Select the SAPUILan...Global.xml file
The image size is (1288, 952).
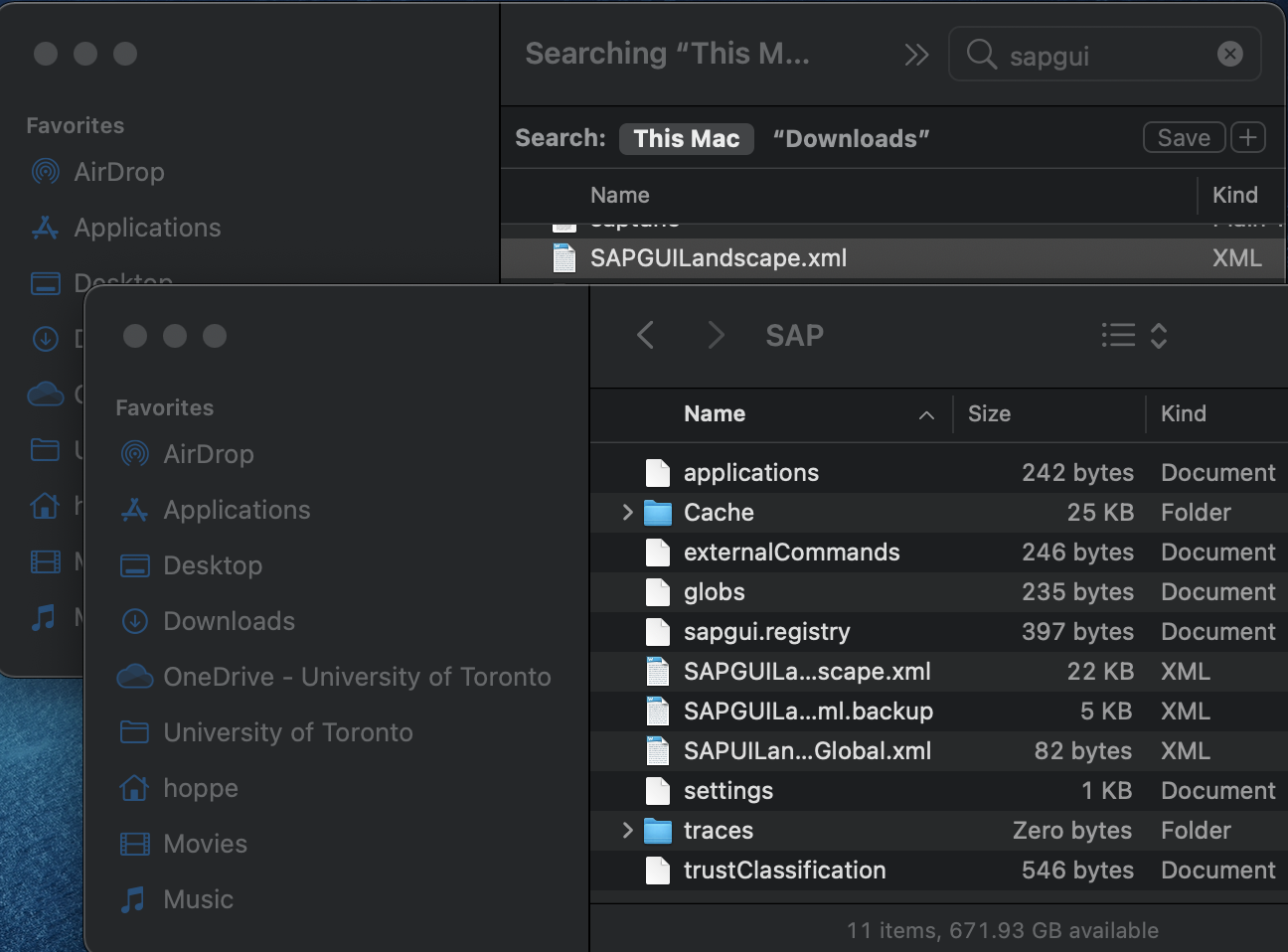(x=939, y=751)
